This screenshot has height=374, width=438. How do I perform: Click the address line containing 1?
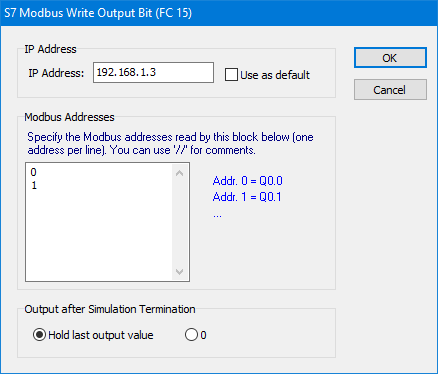pos(34,185)
